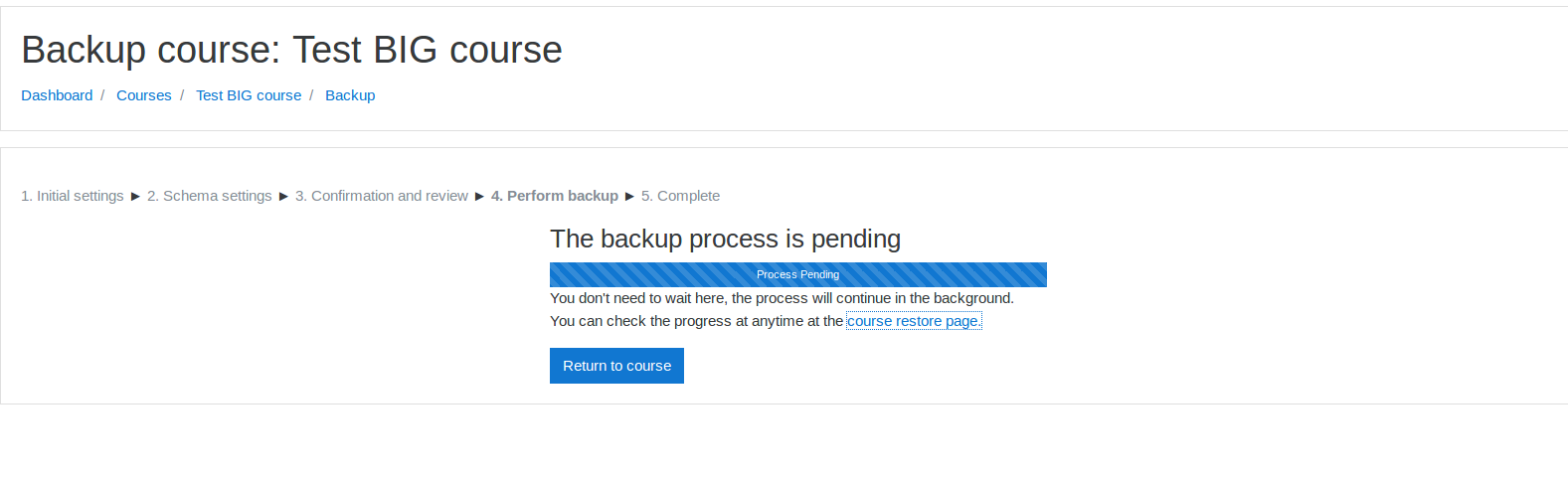Click the Backup course page title
Viewport: 1568px width, 484px height.
click(291, 50)
